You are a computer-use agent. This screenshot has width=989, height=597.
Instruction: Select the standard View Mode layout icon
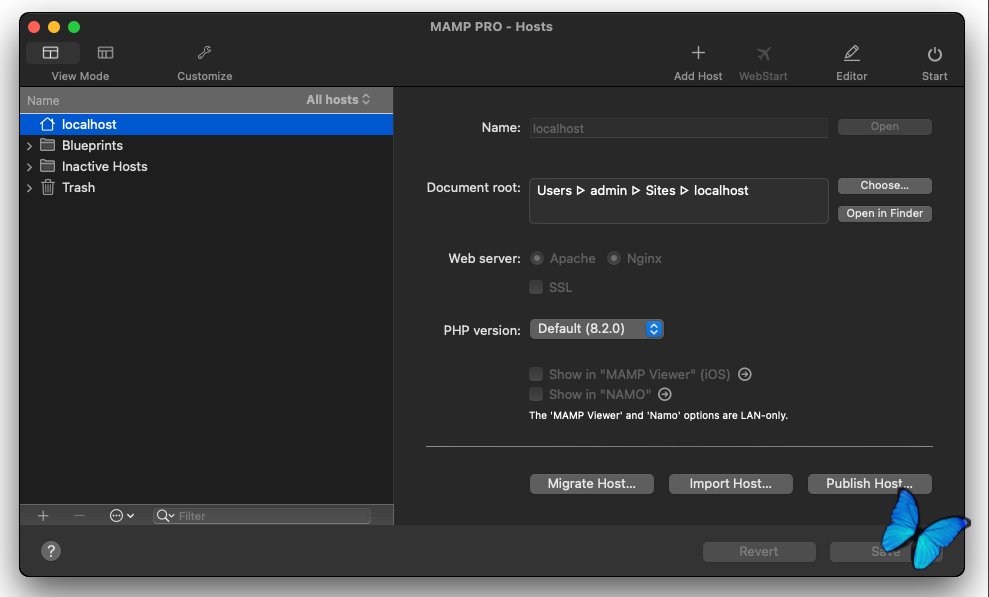point(51,53)
